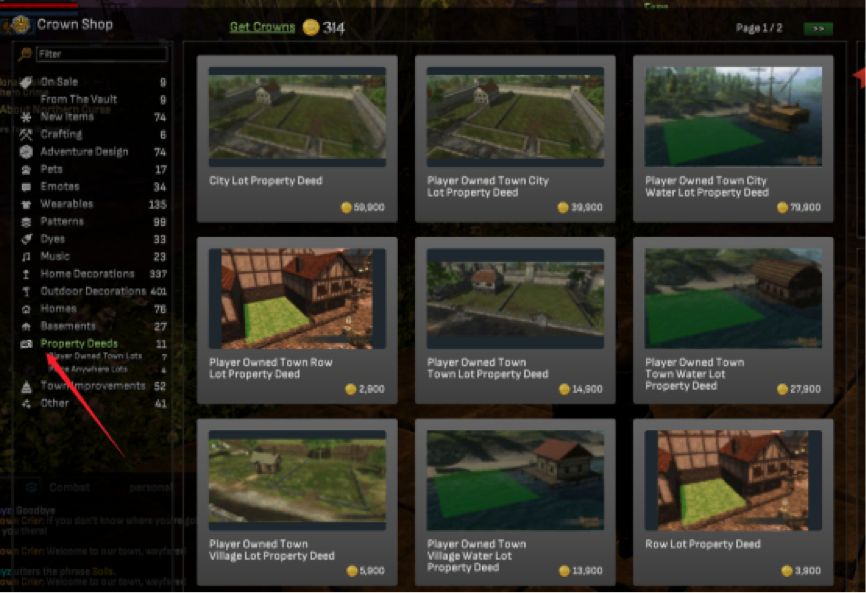Click the Dyes paint icon
The height and width of the screenshot is (593, 866).
pyautogui.click(x=26, y=239)
